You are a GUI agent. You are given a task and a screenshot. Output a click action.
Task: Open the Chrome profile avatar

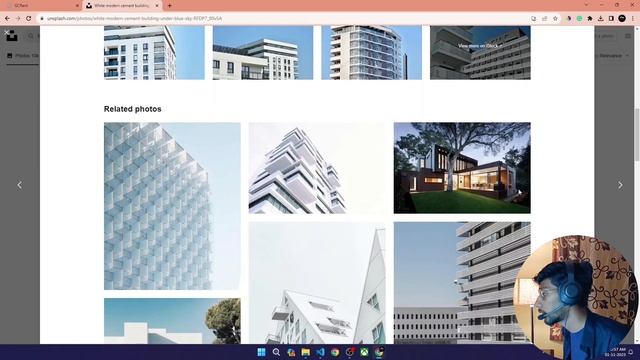click(x=622, y=18)
